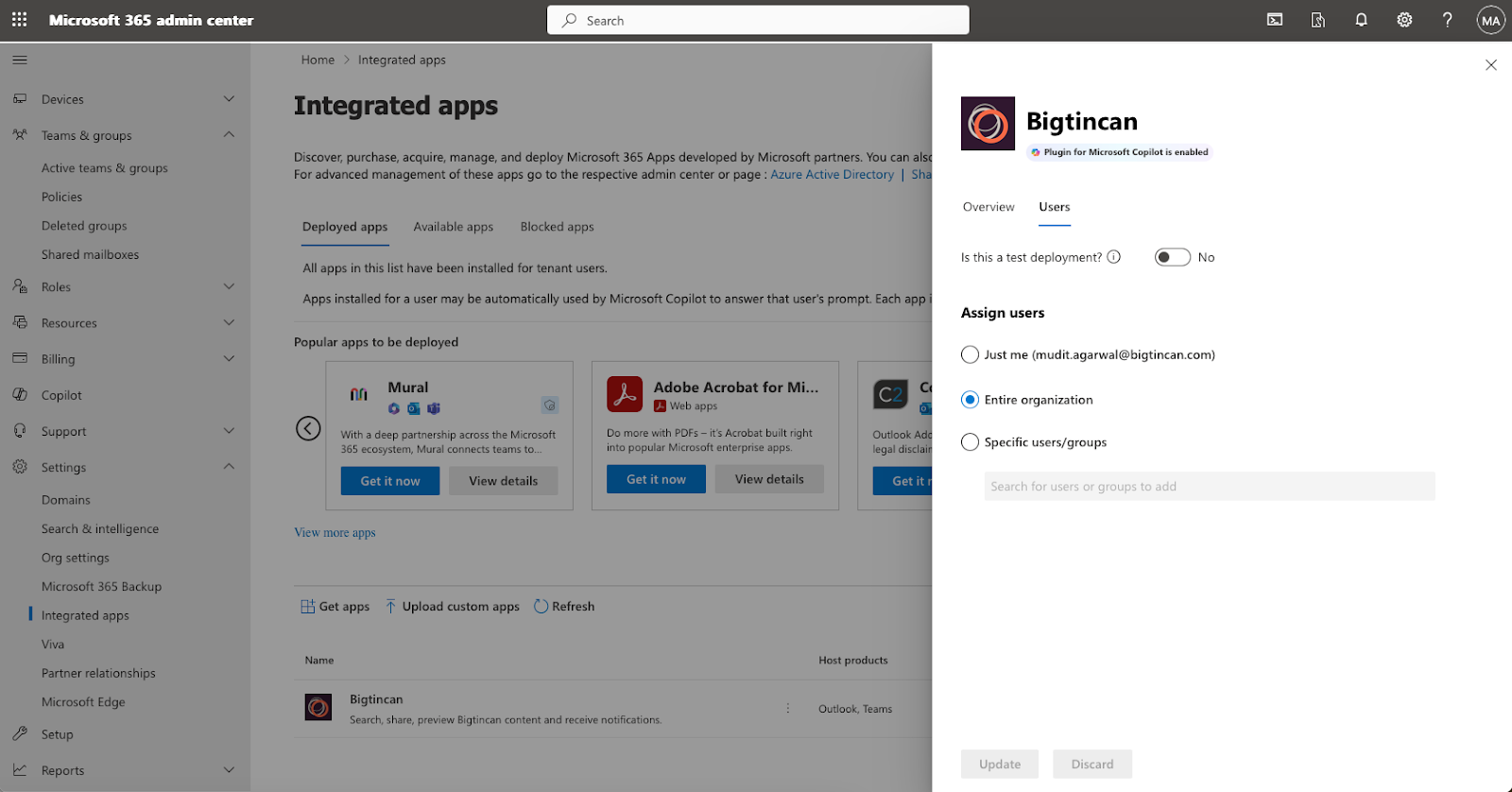
Task: Collapse navigation with the hamburger menu icon
Action: click(x=20, y=60)
